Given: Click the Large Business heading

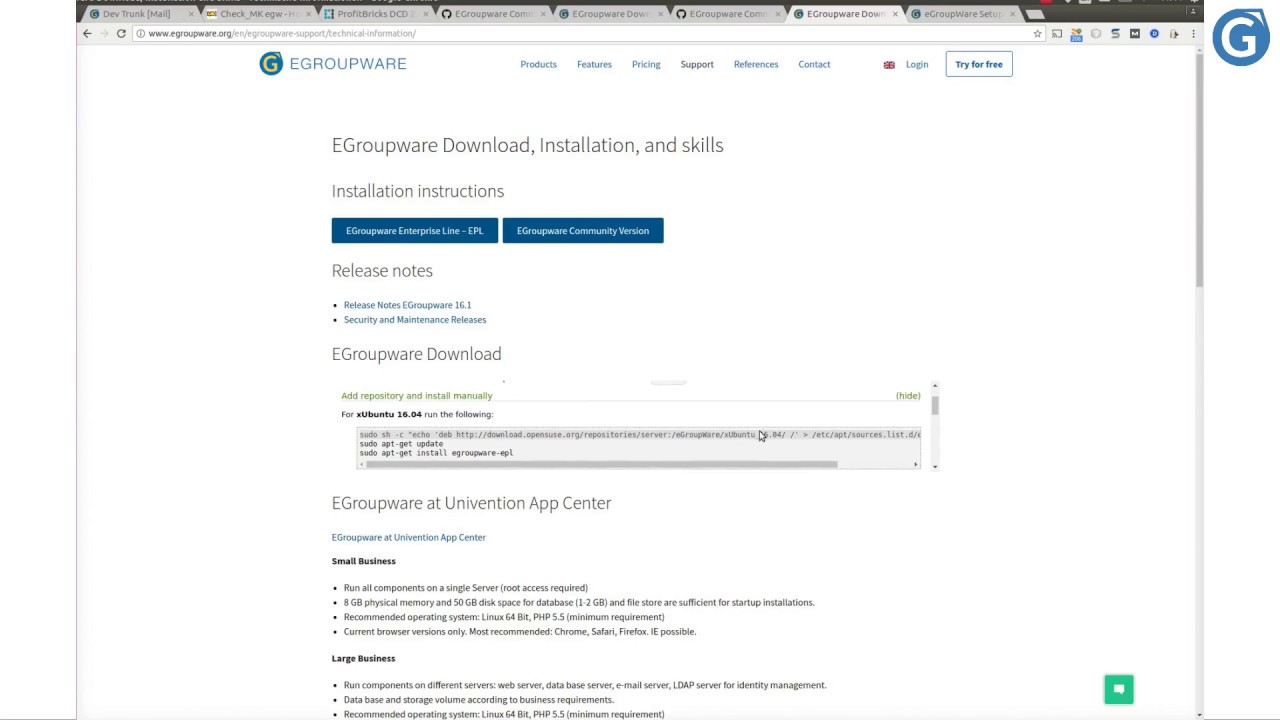Looking at the screenshot, I should point(364,658).
